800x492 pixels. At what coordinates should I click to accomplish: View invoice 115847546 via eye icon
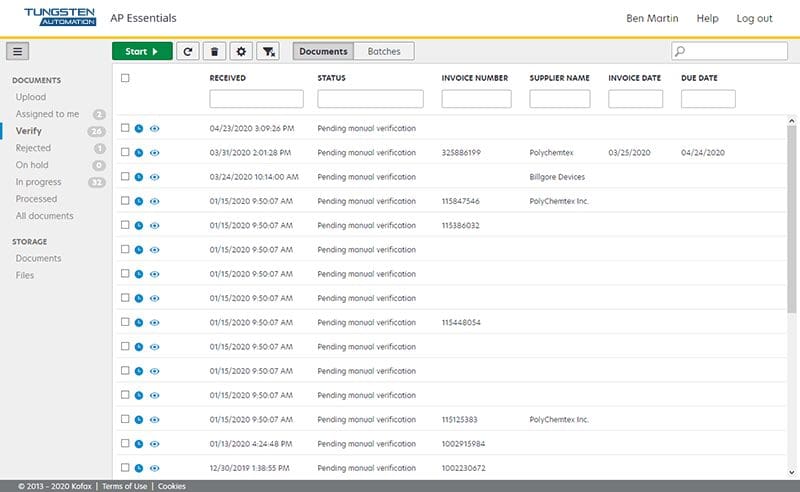pyautogui.click(x=155, y=201)
